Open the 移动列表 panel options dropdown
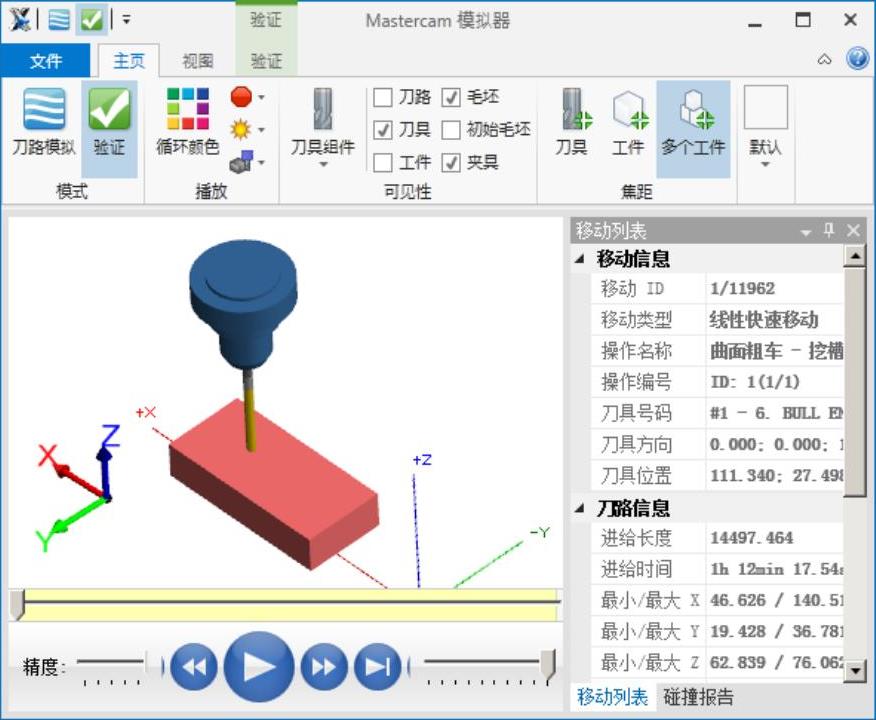This screenshot has height=720, width=876. pyautogui.click(x=806, y=232)
